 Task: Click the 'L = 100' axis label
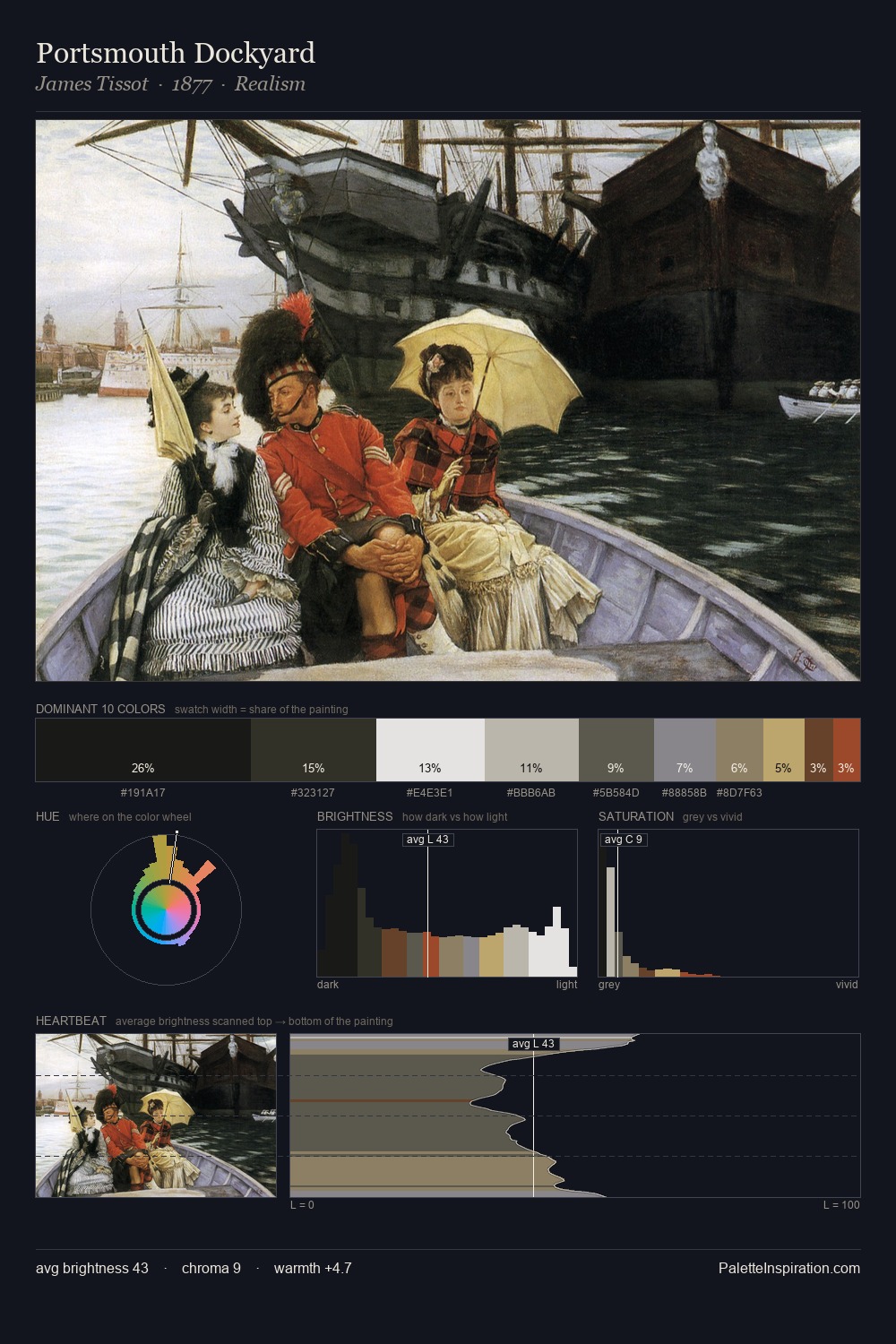(x=841, y=1205)
